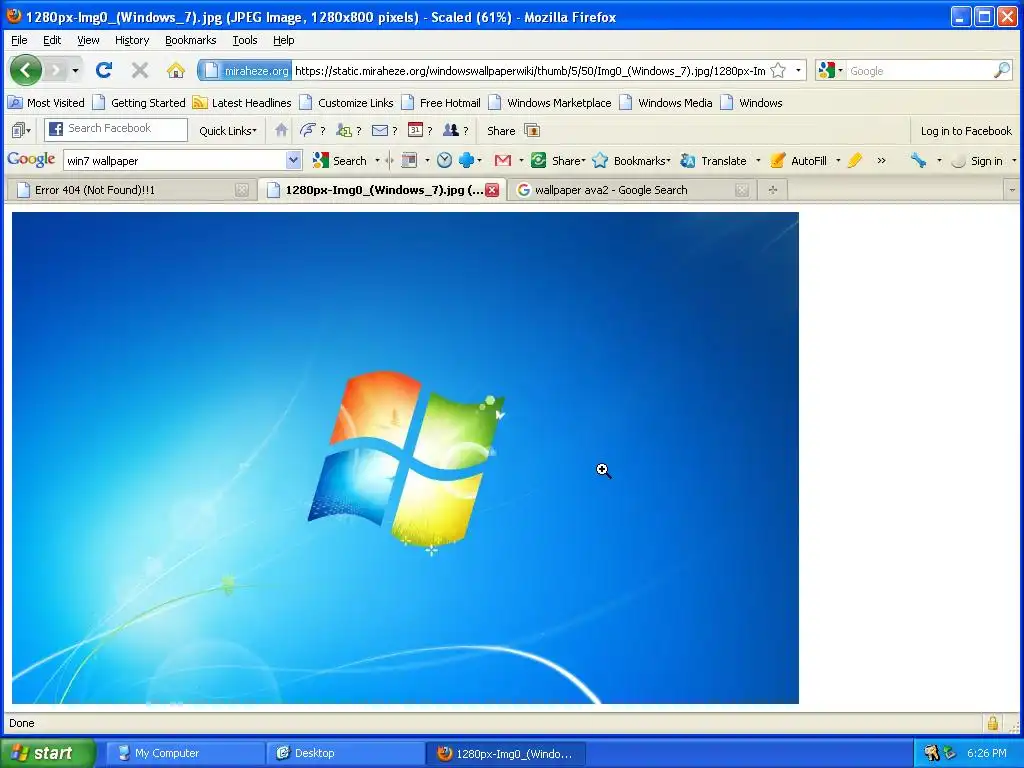Open Getting Started bookmark
1024x768 pixels.
click(x=138, y=103)
